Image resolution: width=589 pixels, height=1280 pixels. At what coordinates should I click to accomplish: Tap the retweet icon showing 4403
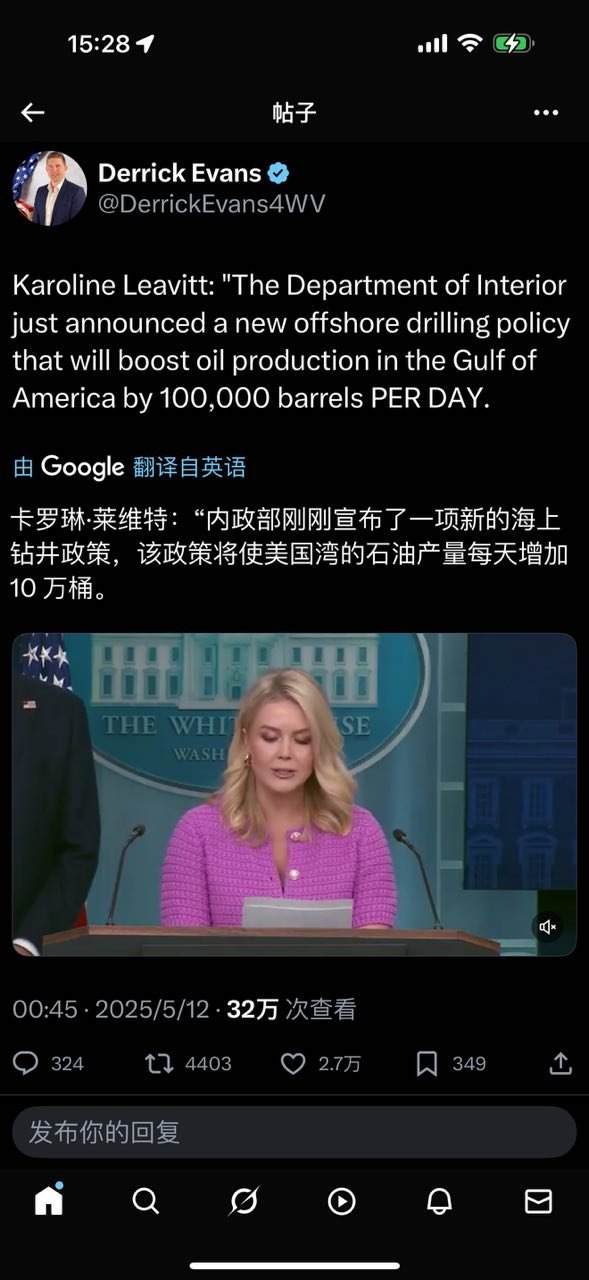(188, 1063)
